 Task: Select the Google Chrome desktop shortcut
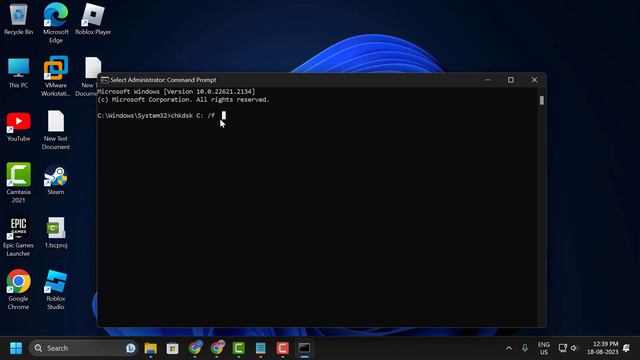pyautogui.click(x=18, y=290)
